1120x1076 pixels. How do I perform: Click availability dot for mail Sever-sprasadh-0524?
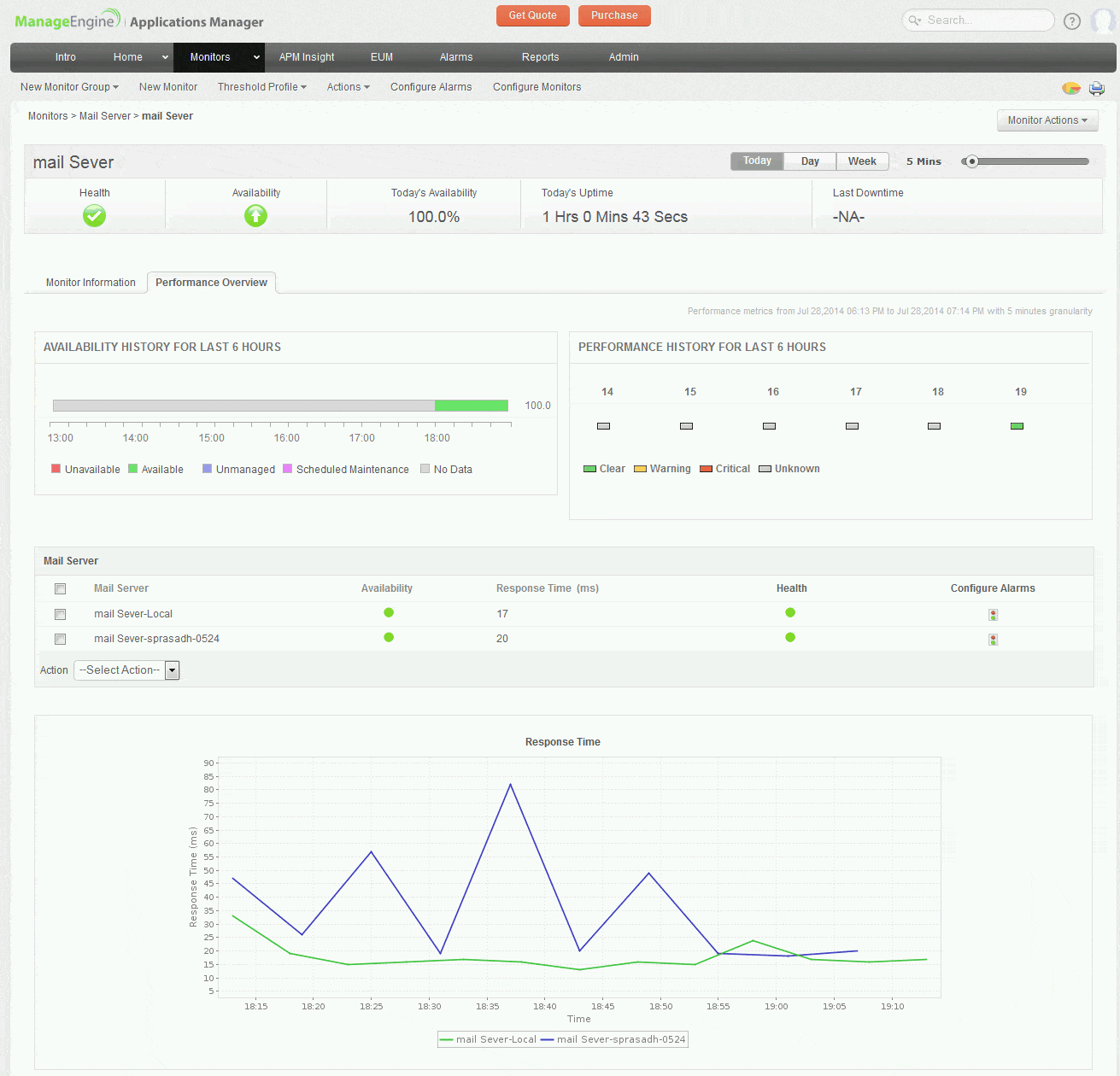[389, 637]
